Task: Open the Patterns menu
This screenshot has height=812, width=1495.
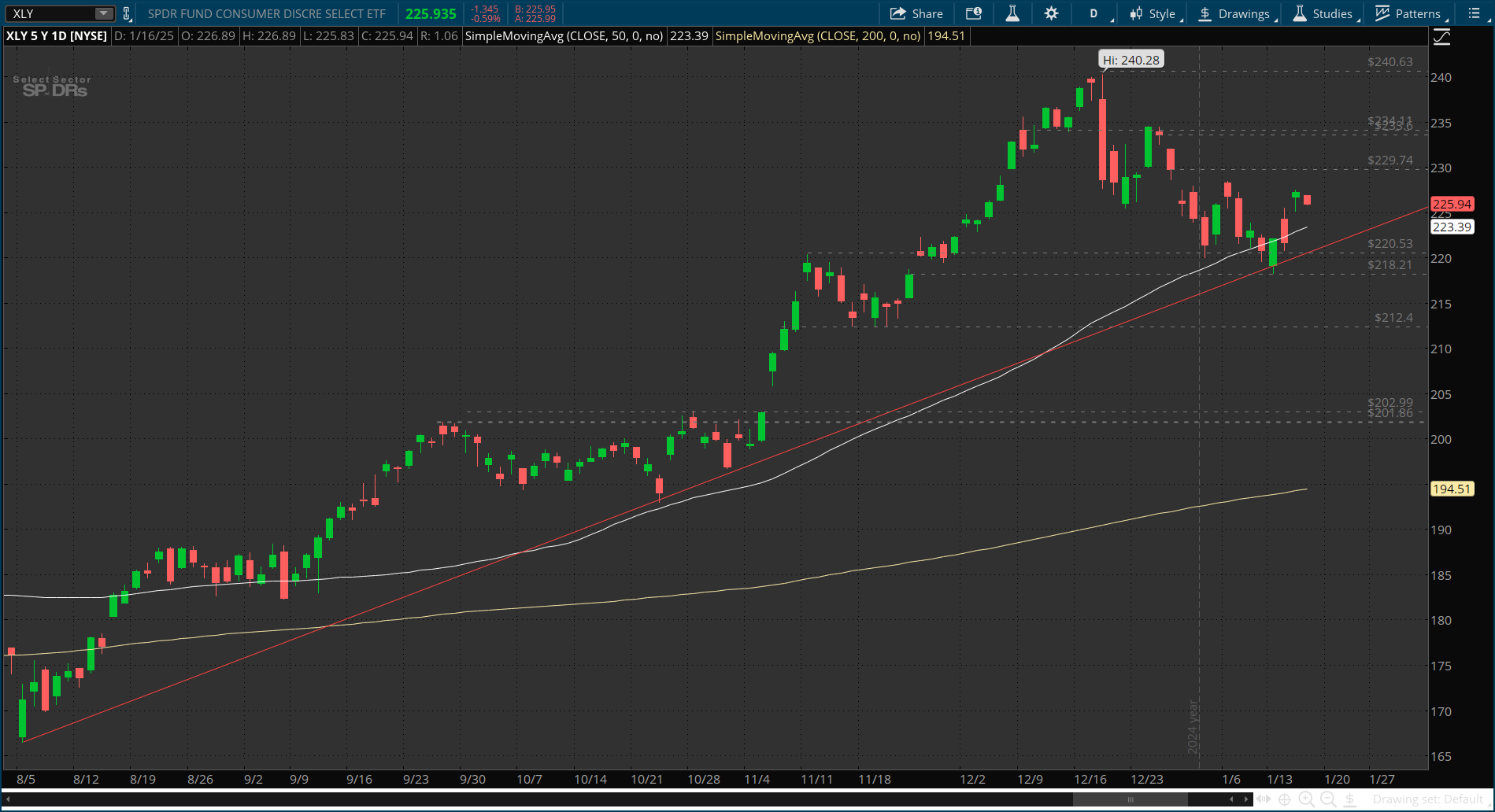Action: (x=1409, y=13)
